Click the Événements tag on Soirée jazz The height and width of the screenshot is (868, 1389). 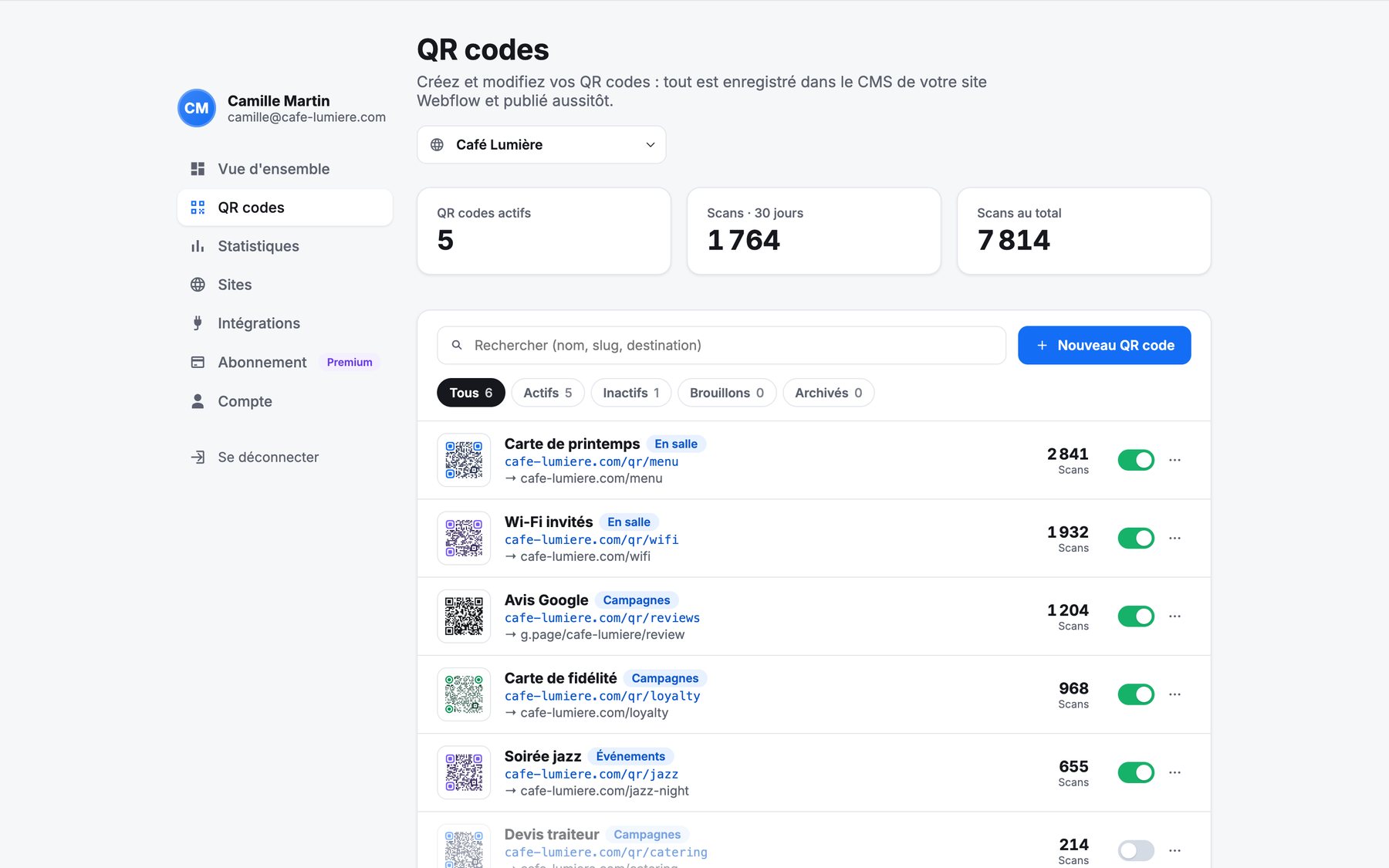point(630,756)
